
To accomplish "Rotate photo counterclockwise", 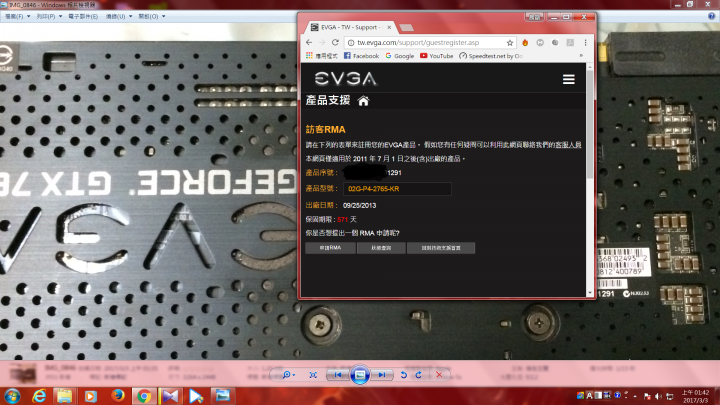I will click(x=404, y=375).
